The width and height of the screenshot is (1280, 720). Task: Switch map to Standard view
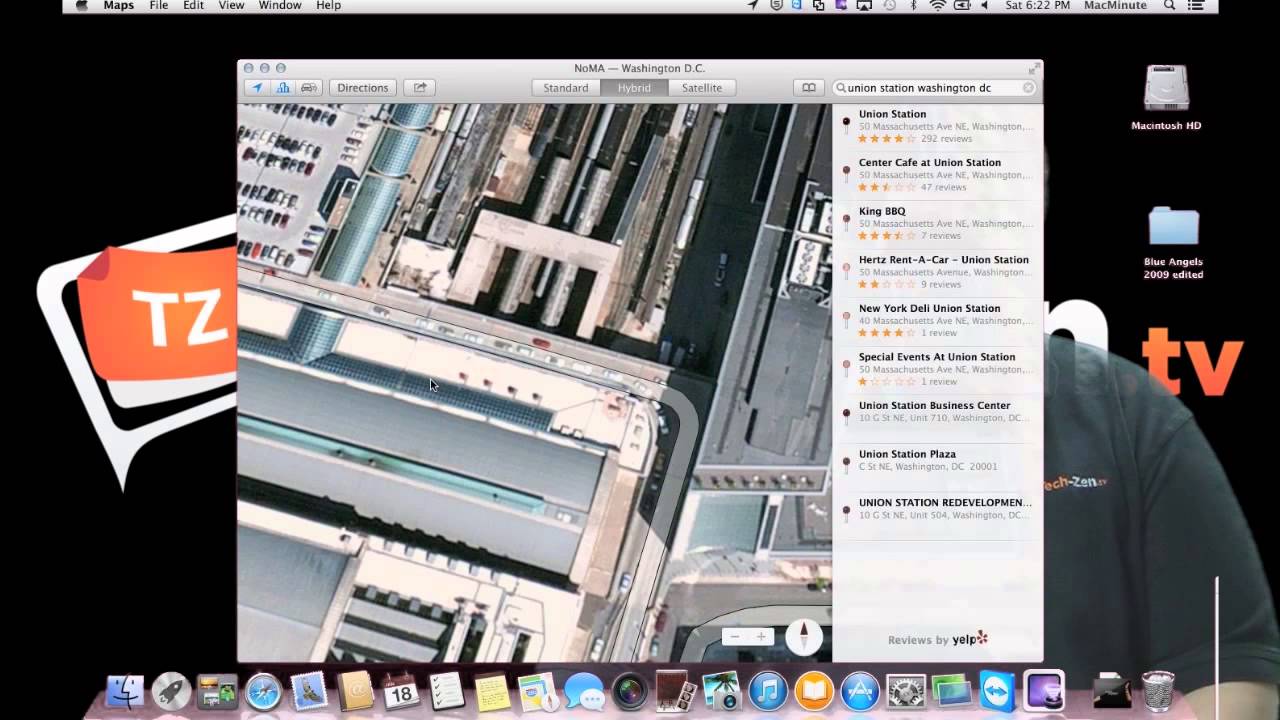click(565, 87)
